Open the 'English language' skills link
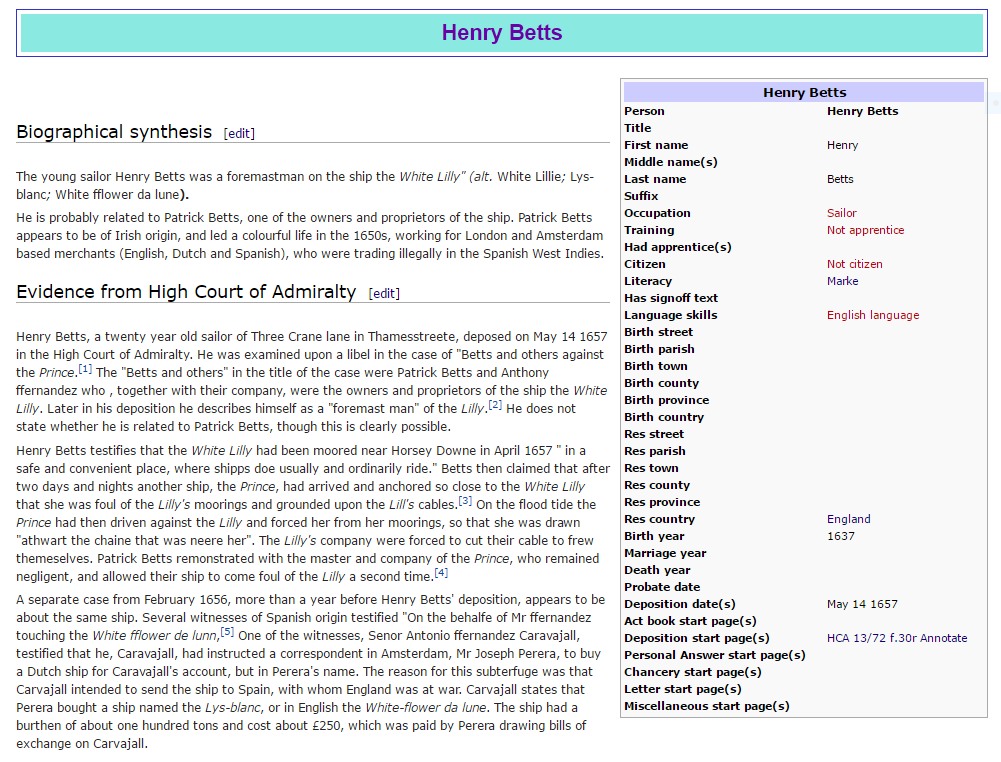 872,315
